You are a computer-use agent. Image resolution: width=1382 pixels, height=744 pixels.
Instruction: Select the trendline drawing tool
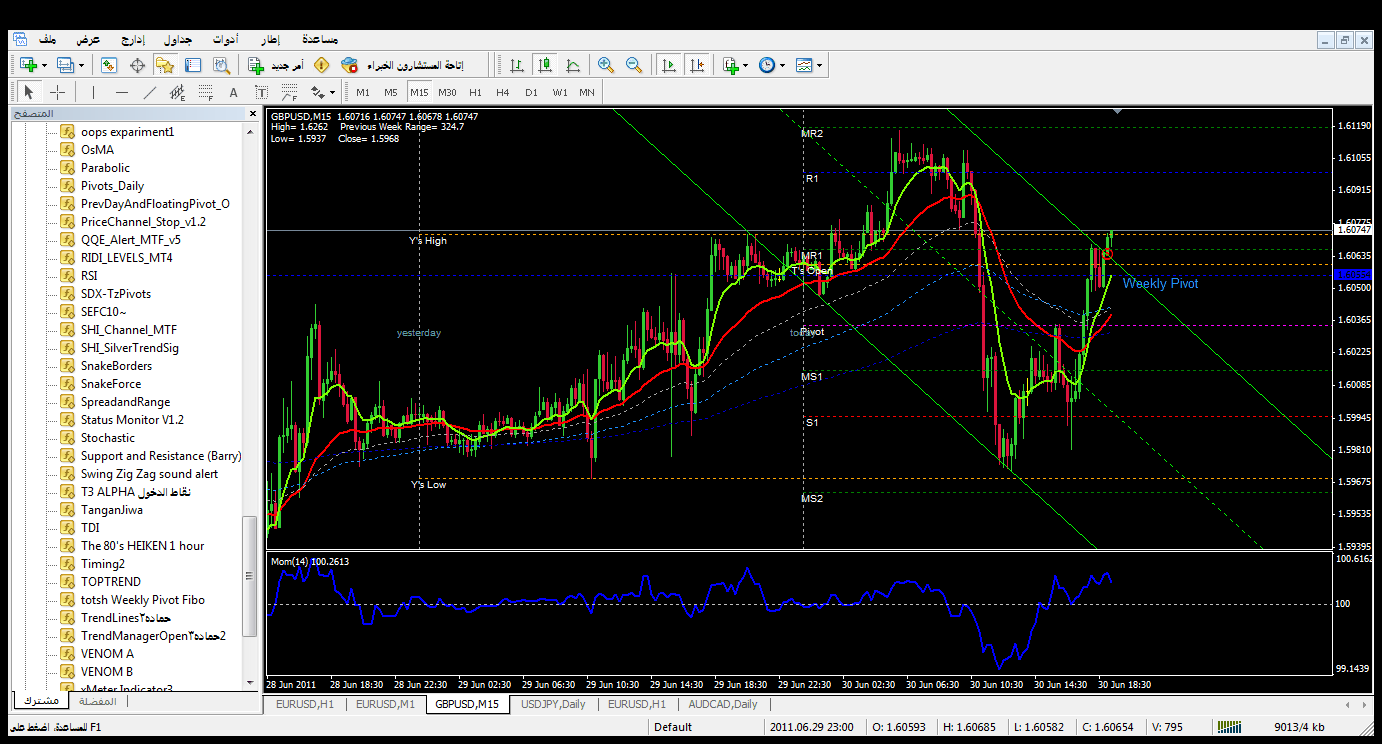click(x=149, y=92)
